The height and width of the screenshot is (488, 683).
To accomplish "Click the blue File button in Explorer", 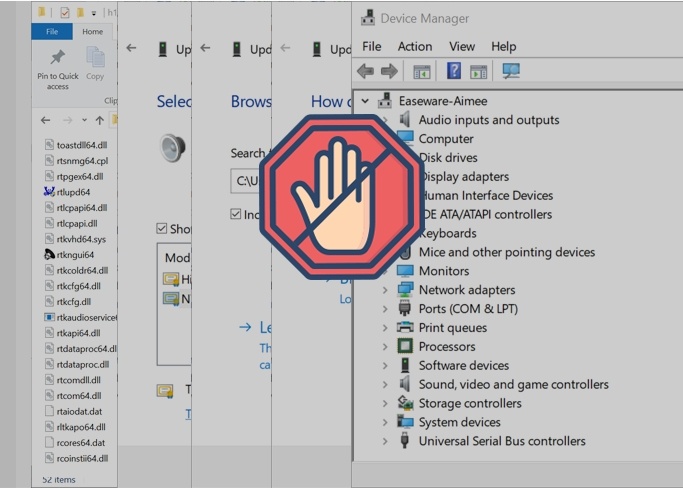I will pyautogui.click(x=53, y=32).
